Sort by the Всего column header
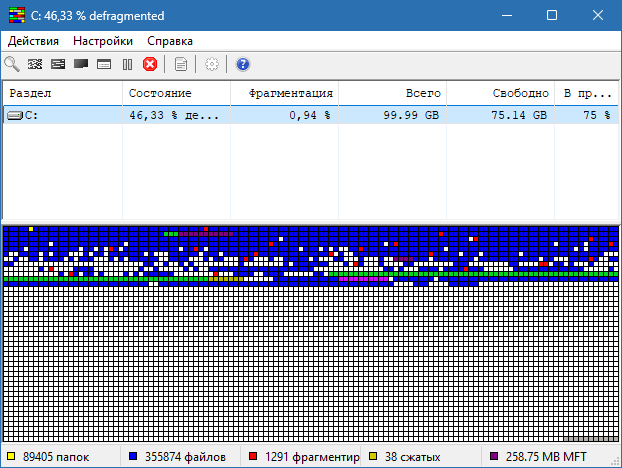Image resolution: width=622 pixels, height=468 pixels. [x=392, y=93]
